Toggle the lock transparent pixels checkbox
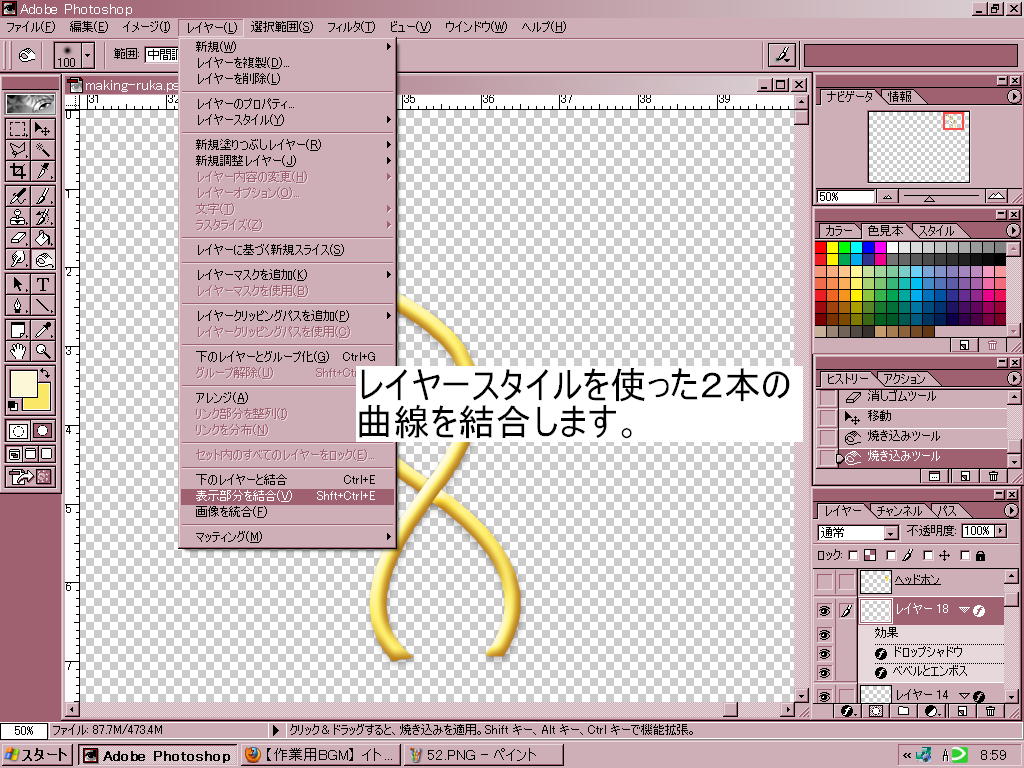This screenshot has height=768, width=1024. 852,555
